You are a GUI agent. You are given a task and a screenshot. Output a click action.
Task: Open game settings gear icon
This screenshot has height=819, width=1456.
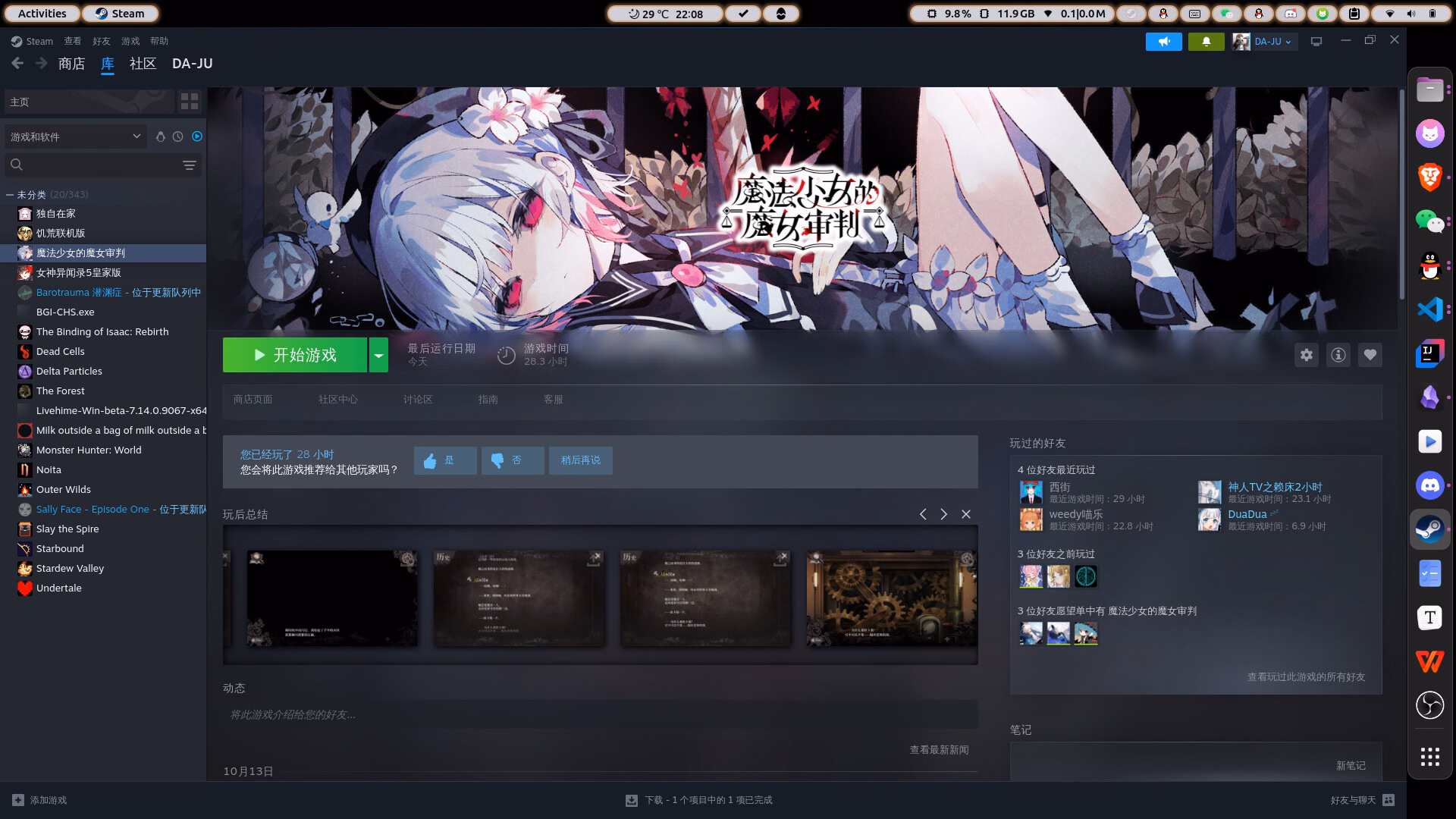(1306, 355)
